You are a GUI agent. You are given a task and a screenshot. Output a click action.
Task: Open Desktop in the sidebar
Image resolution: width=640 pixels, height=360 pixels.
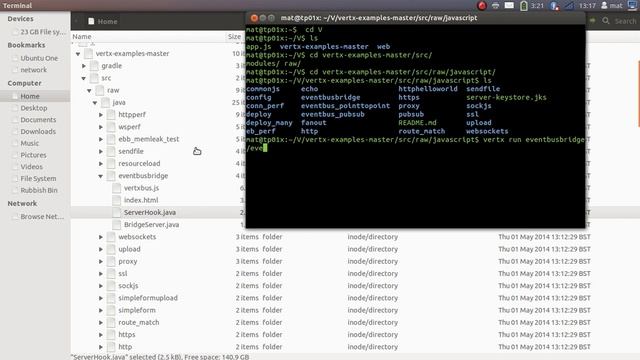tap(34, 108)
